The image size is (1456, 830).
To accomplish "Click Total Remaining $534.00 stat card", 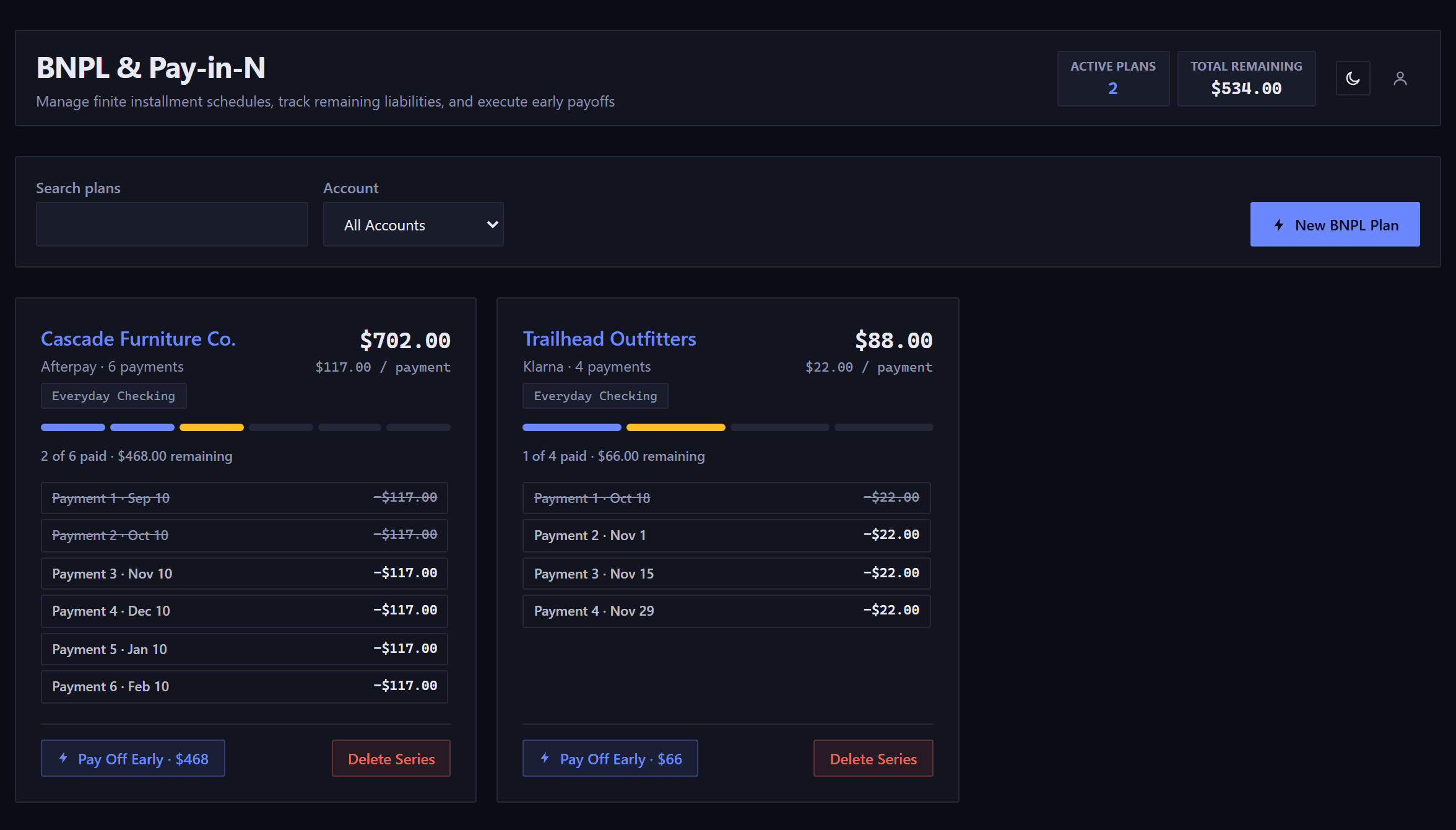I will 1246,79.
